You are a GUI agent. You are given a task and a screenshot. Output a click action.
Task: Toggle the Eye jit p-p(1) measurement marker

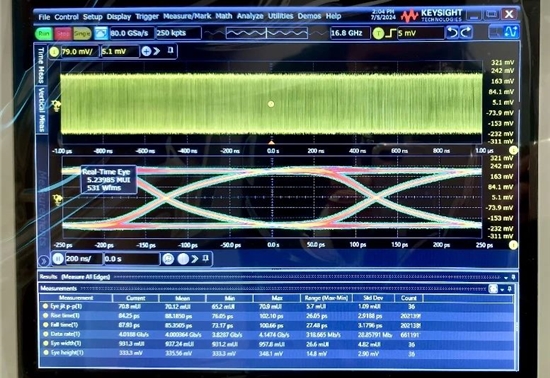point(45,306)
